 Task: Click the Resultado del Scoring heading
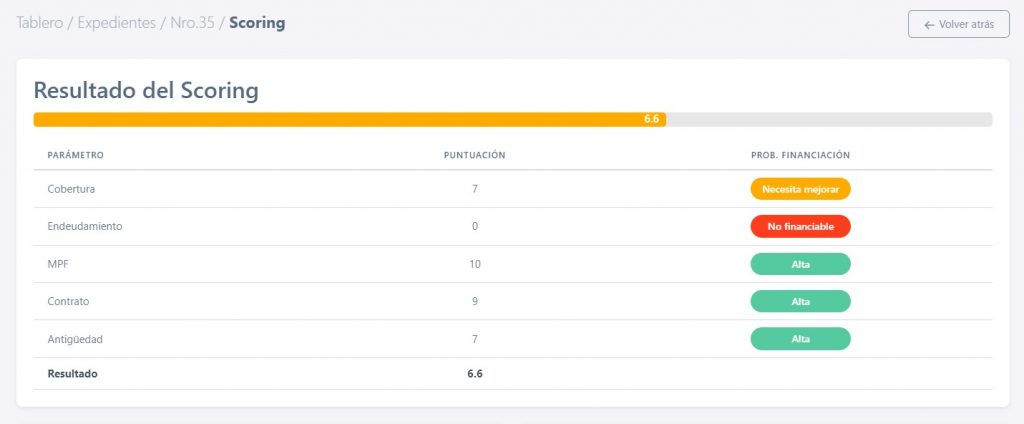tap(146, 90)
